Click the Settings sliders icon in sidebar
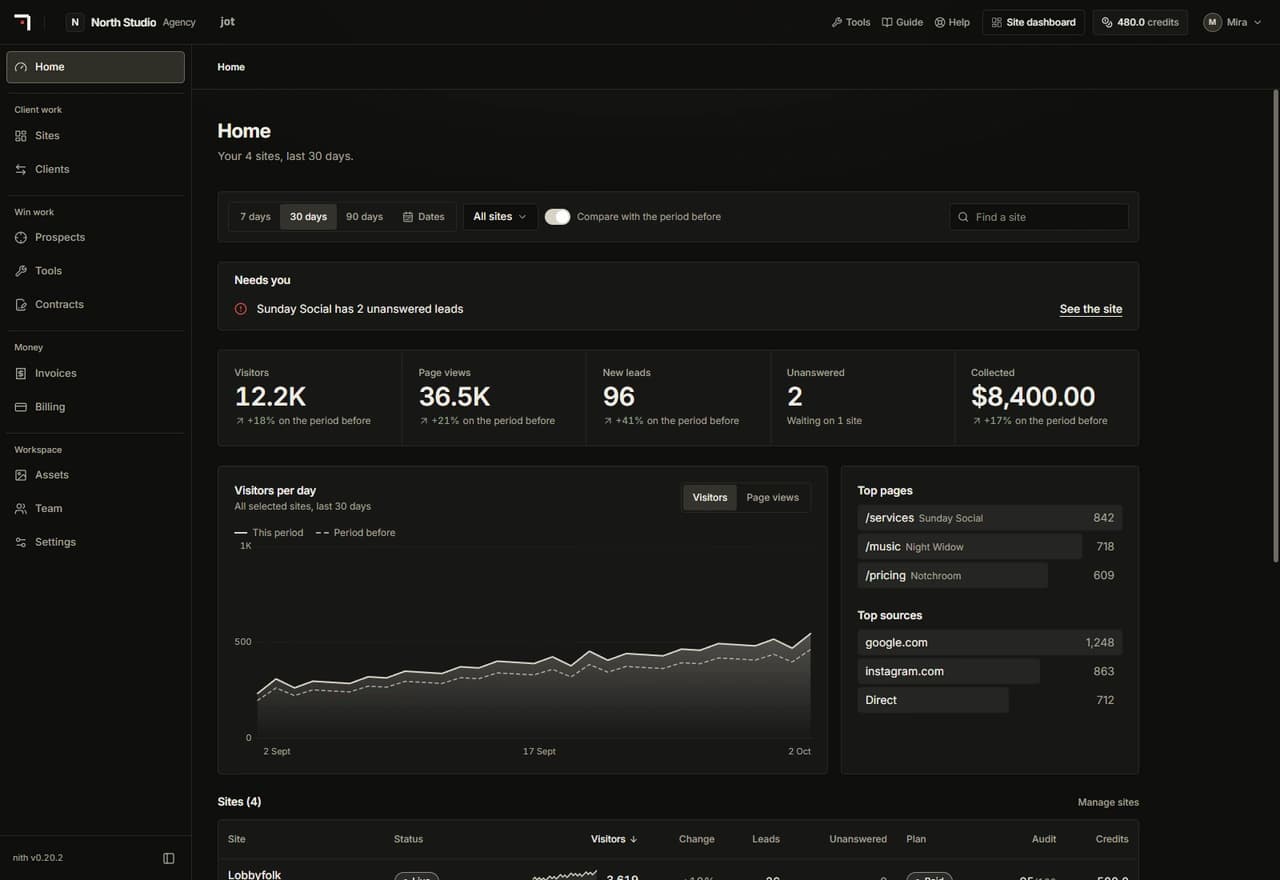Image resolution: width=1280 pixels, height=880 pixels. click(x=21, y=543)
